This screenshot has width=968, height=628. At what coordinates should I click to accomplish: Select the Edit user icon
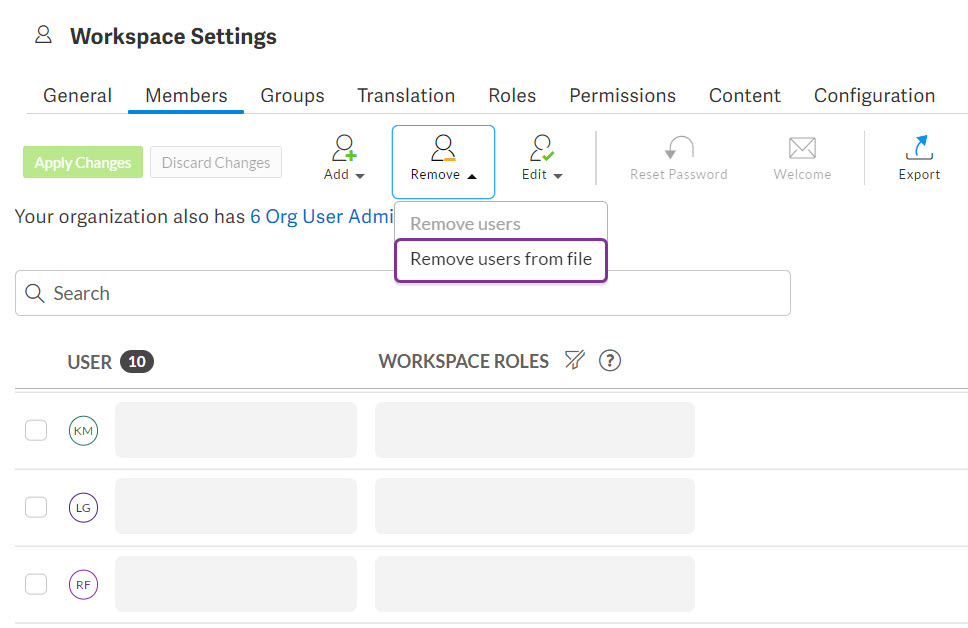coord(540,148)
